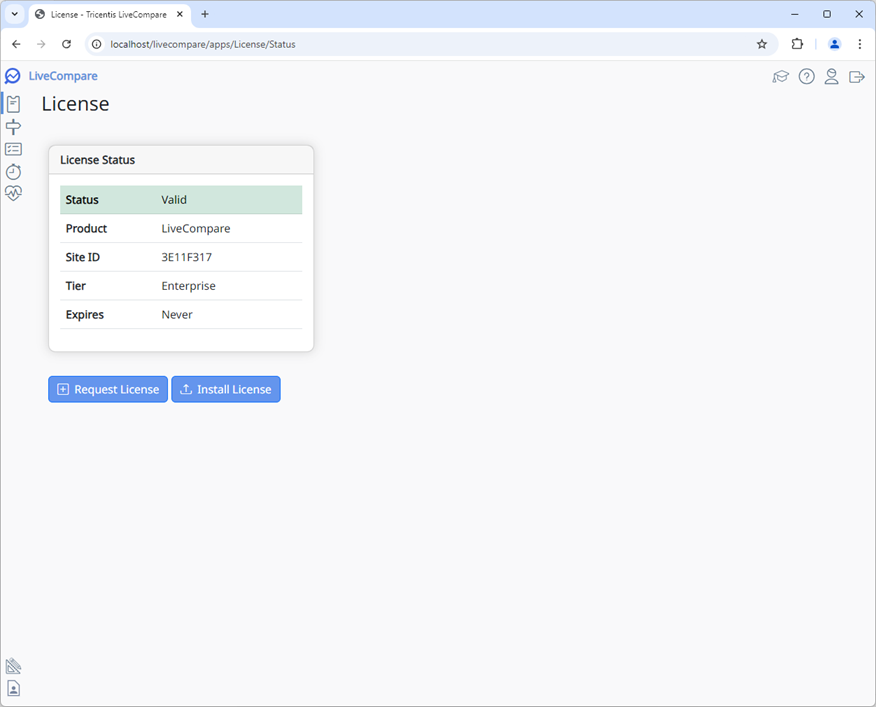
Task: Select the License - Tricentis LiveCompare tab
Action: coord(109,15)
